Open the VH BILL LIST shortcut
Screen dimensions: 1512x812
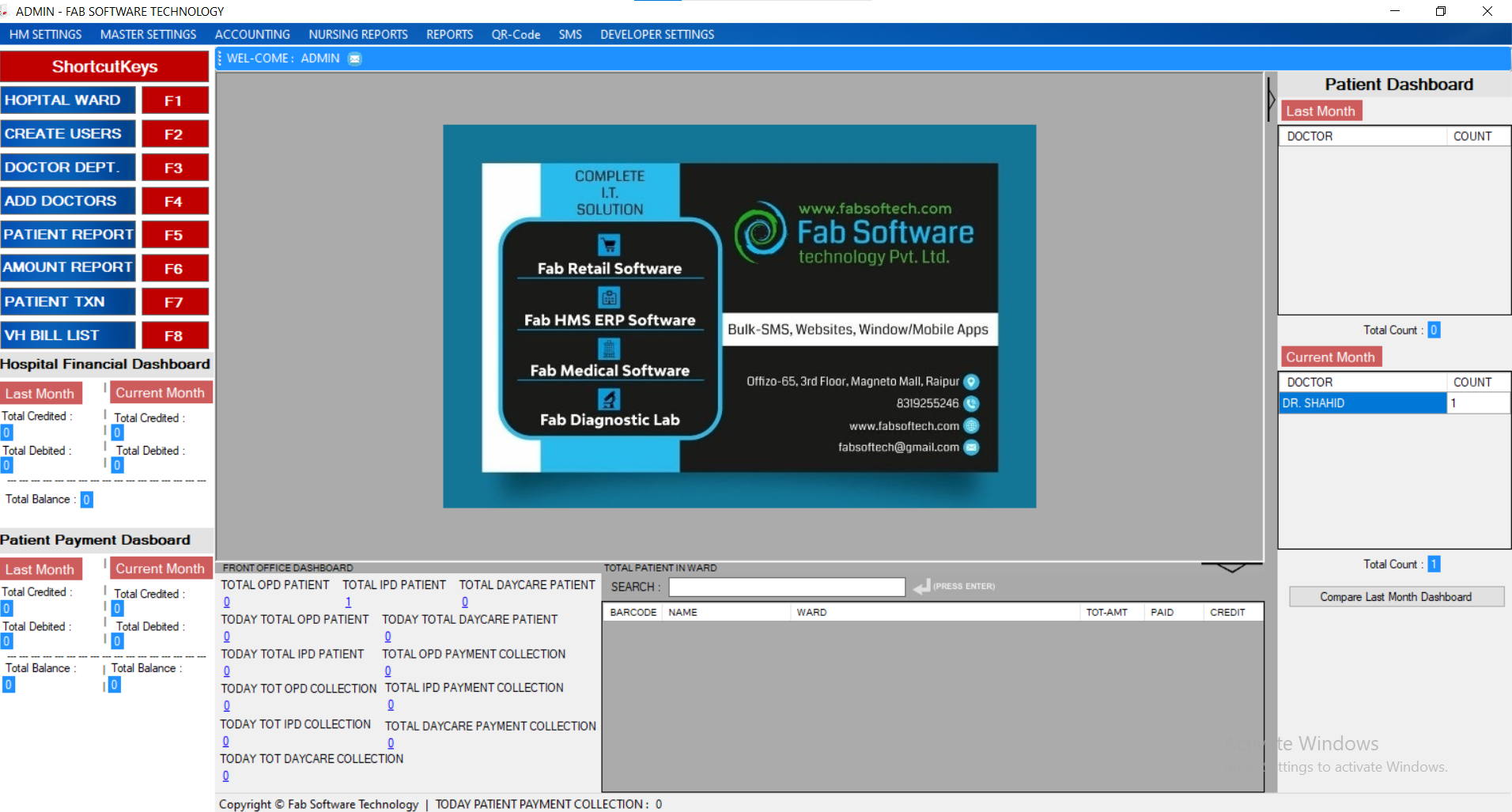tap(68, 335)
